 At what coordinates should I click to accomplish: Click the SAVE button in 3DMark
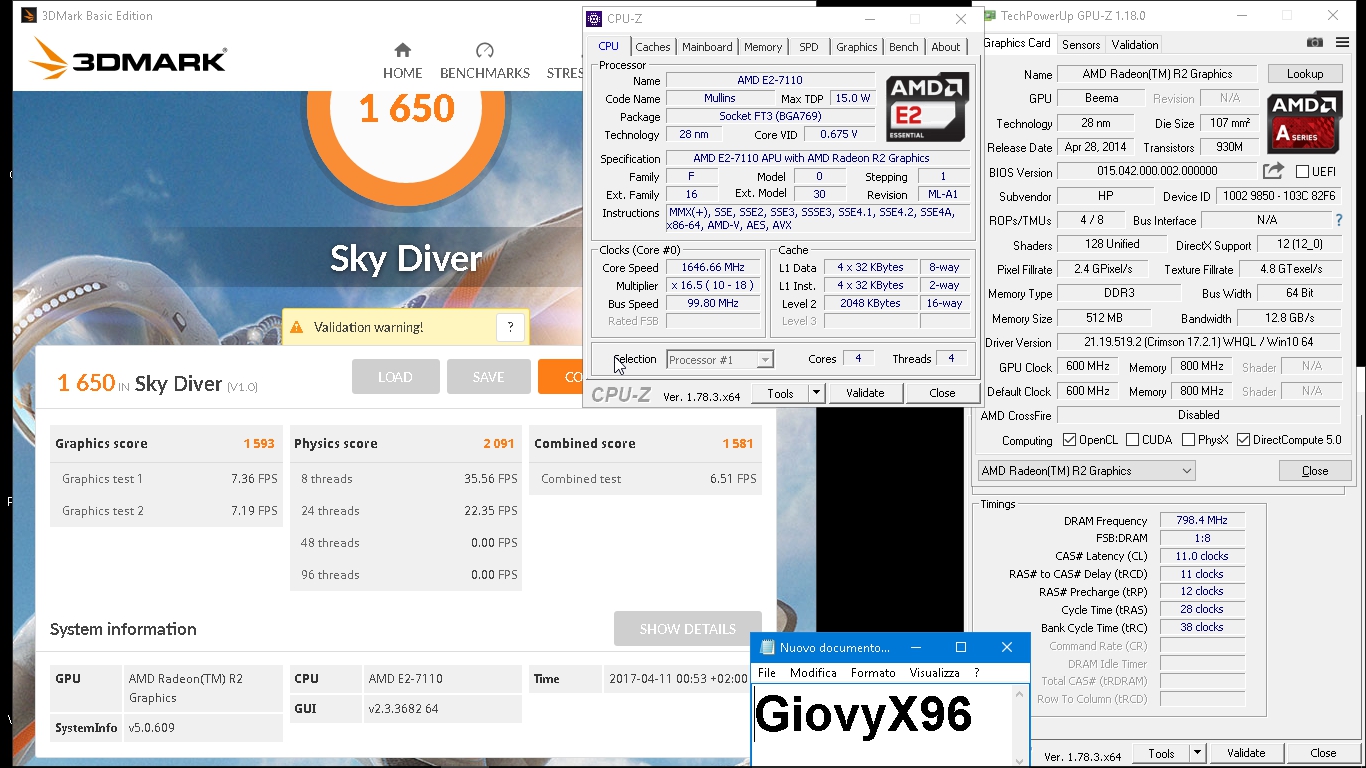[x=488, y=377]
